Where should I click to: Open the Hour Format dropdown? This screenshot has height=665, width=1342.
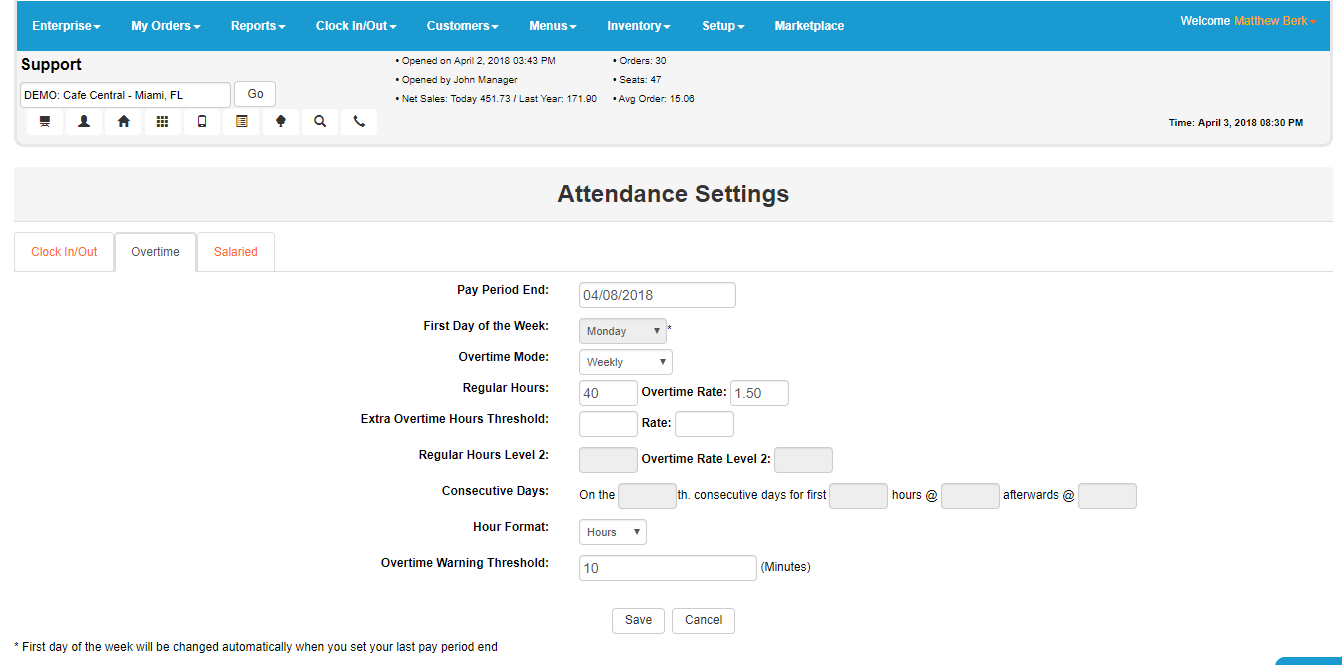coord(613,532)
